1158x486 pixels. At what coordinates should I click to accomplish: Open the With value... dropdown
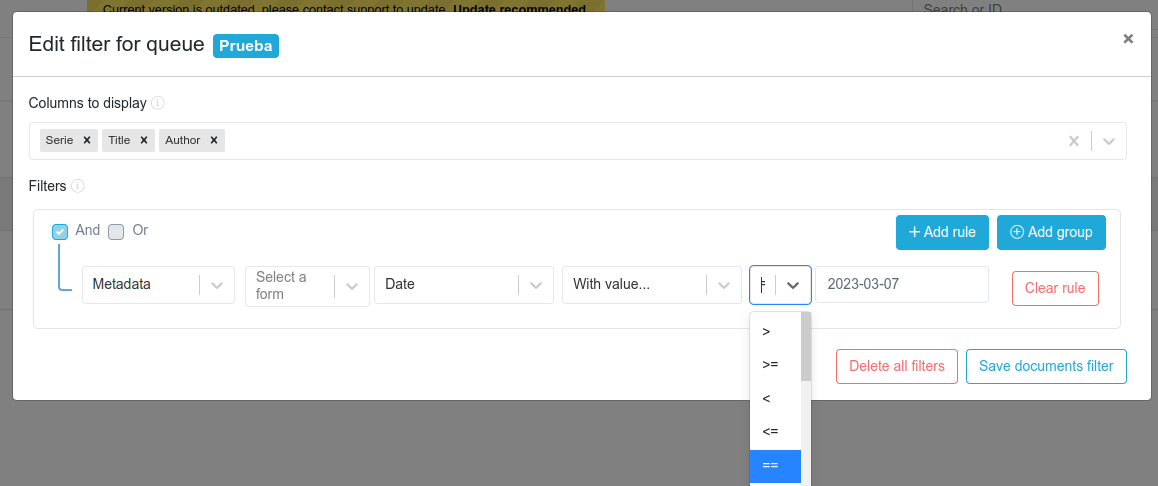[723, 285]
